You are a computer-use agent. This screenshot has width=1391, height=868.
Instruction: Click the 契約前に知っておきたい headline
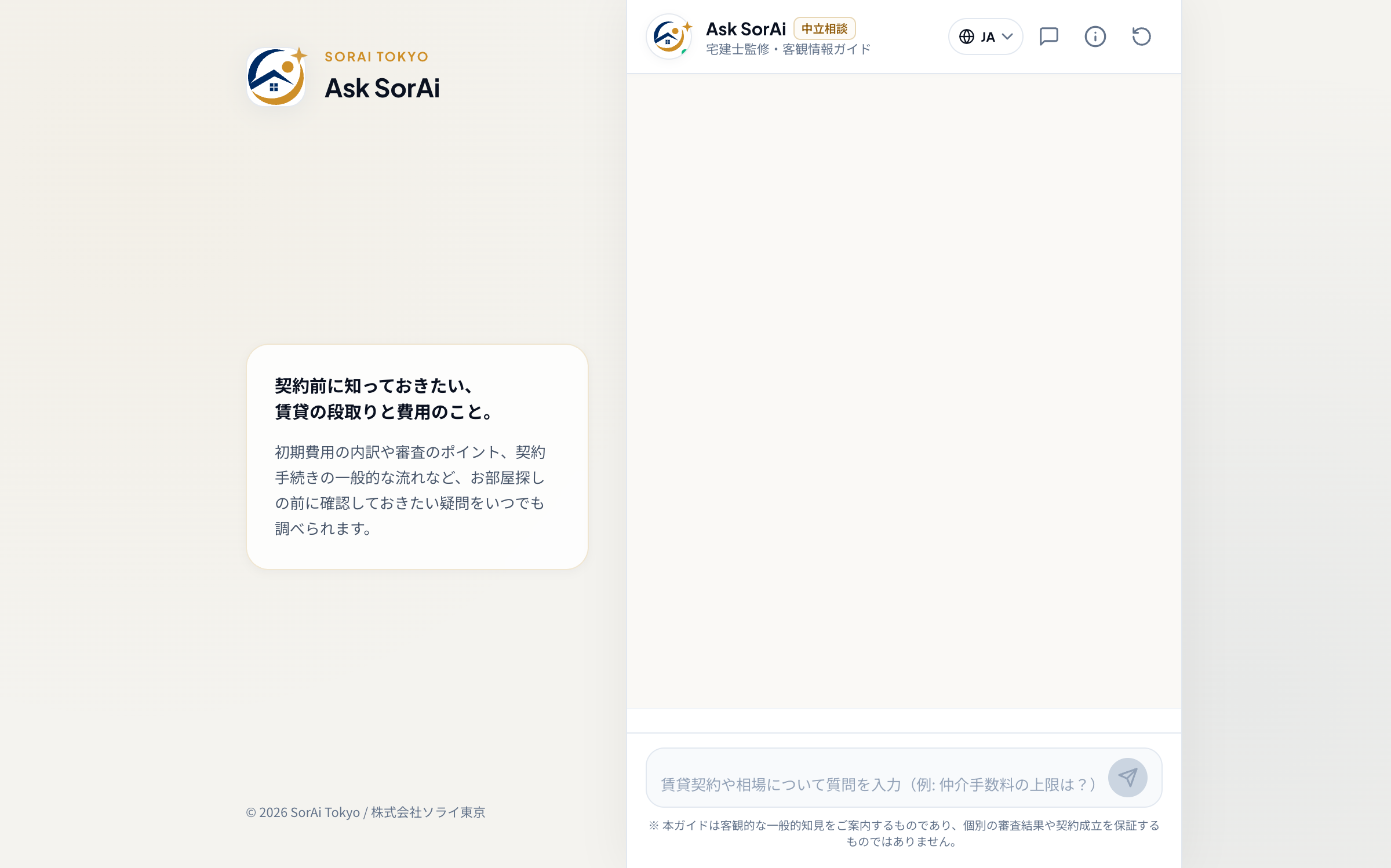click(x=384, y=399)
